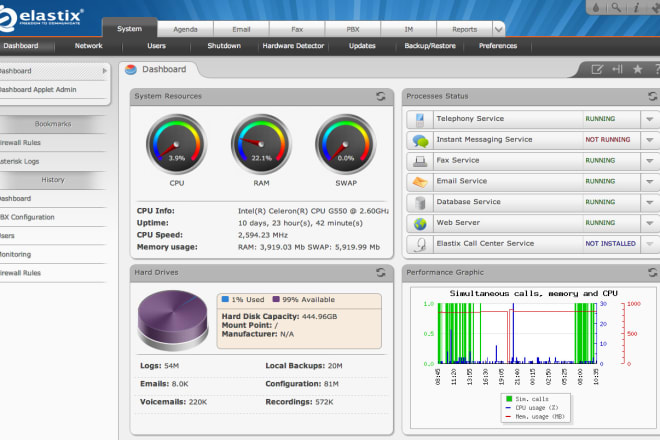Expand more top menu tabs chevron

[498, 29]
